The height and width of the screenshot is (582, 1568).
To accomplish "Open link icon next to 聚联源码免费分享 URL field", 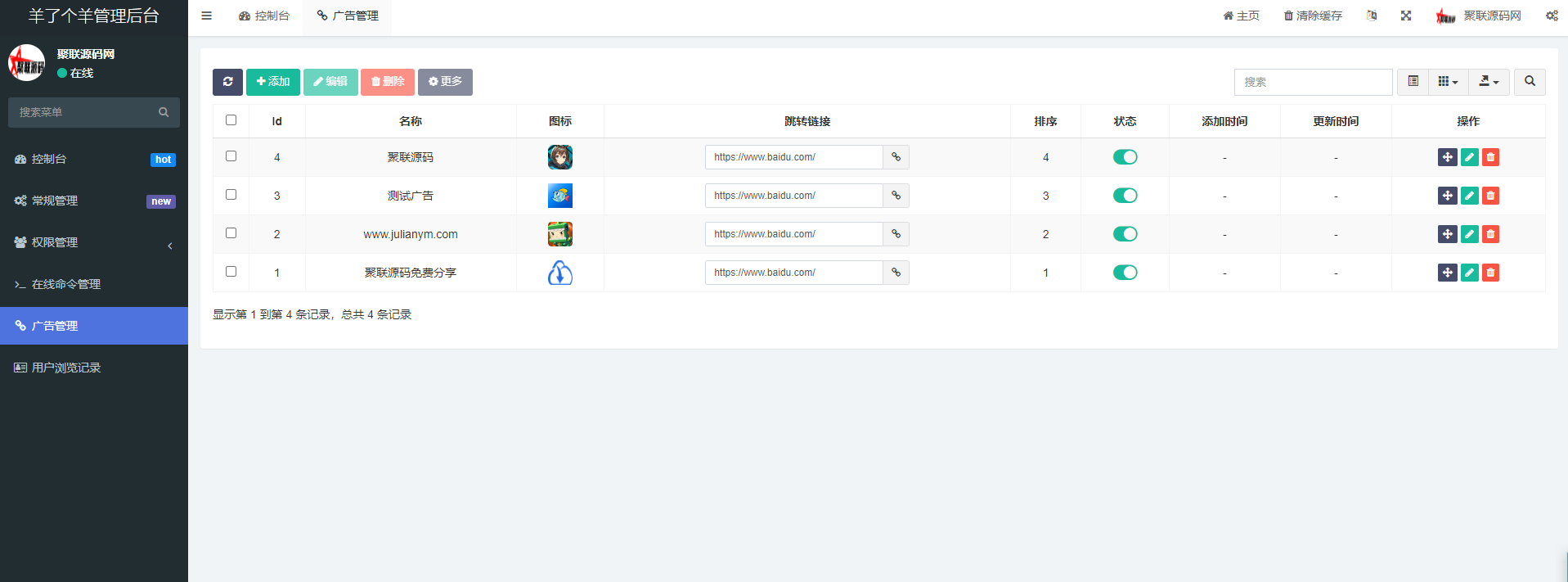I will 896,273.
